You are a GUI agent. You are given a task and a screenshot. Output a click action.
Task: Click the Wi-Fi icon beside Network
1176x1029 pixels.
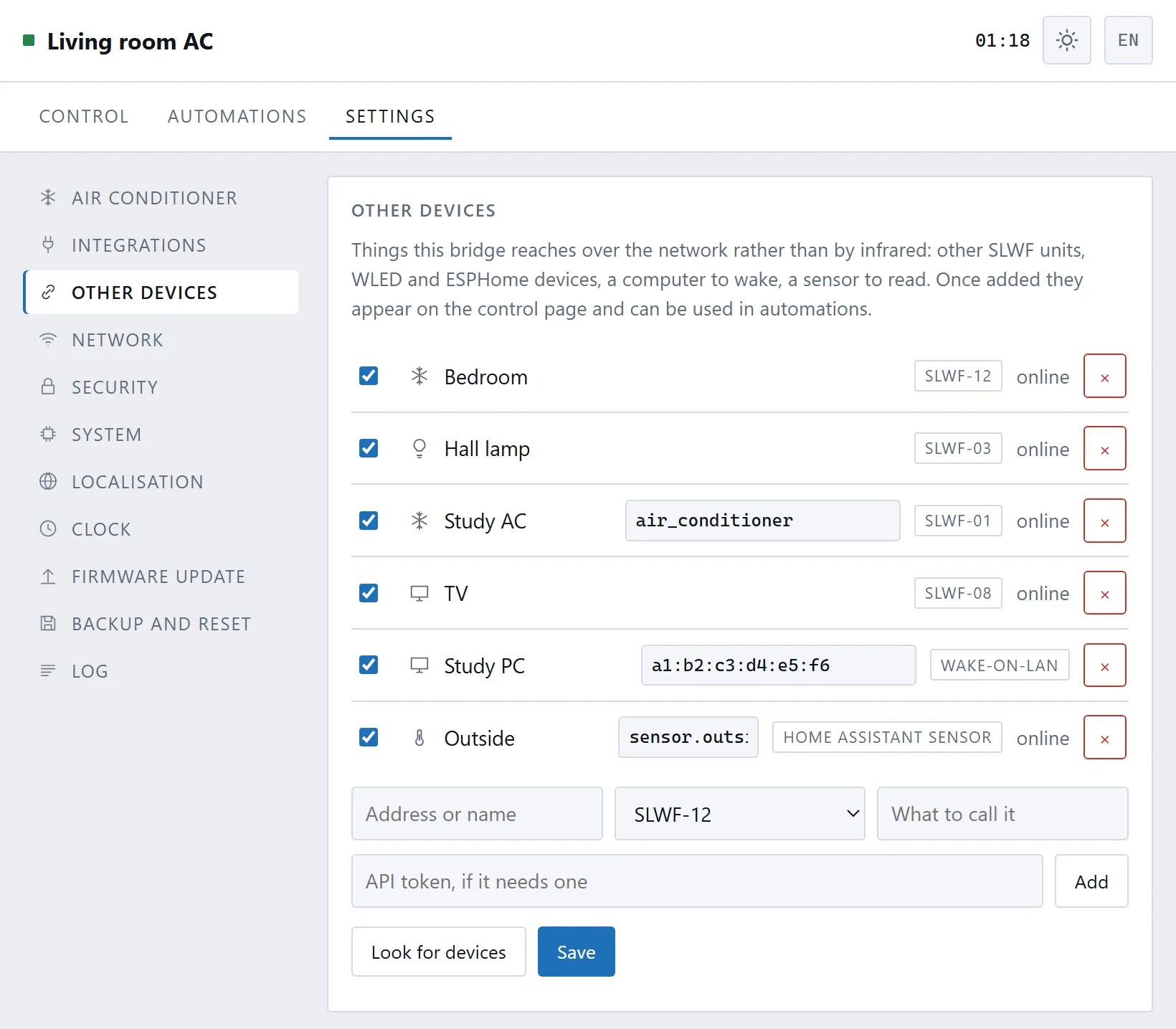[x=48, y=339]
